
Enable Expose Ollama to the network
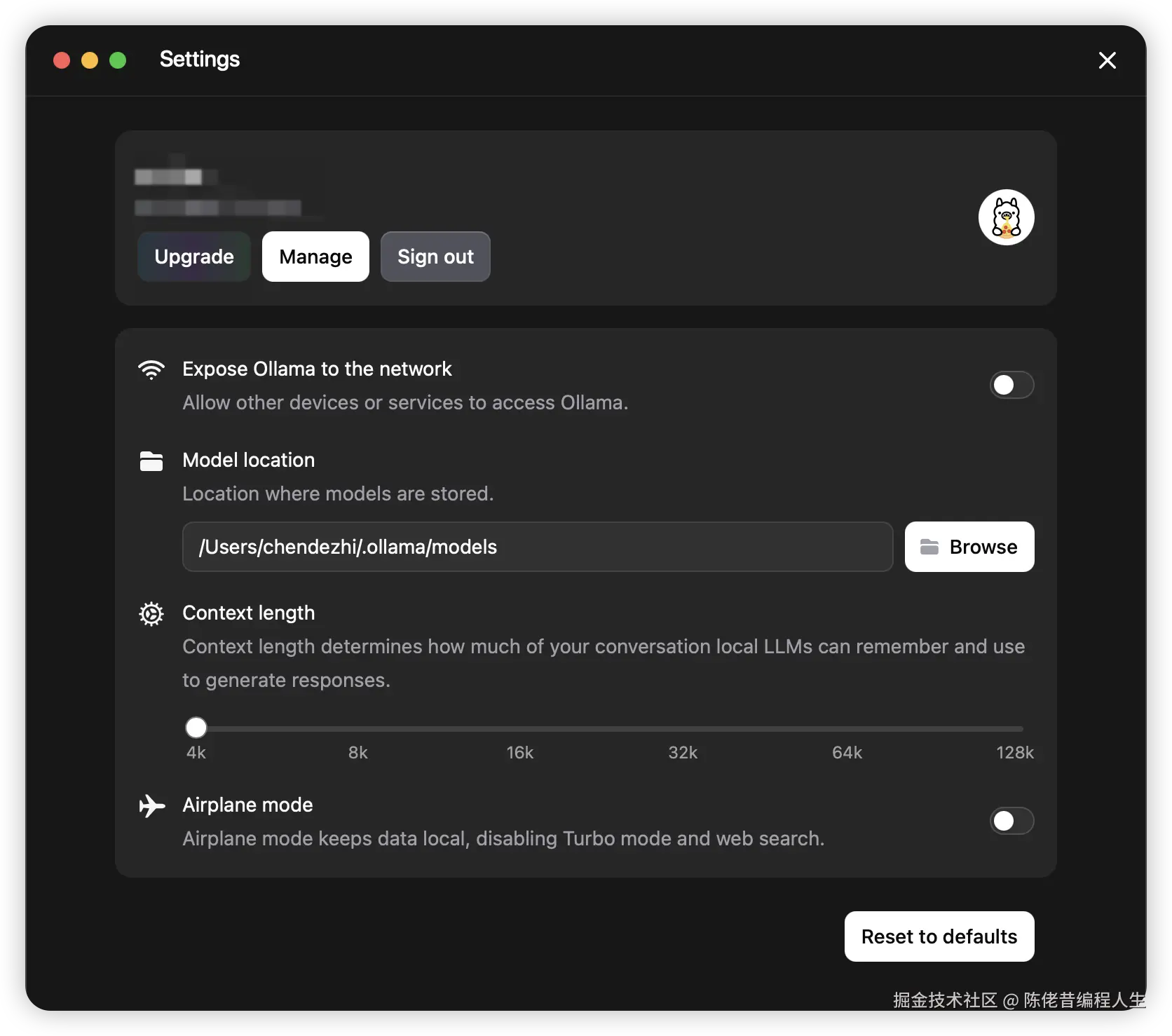[1011, 385]
